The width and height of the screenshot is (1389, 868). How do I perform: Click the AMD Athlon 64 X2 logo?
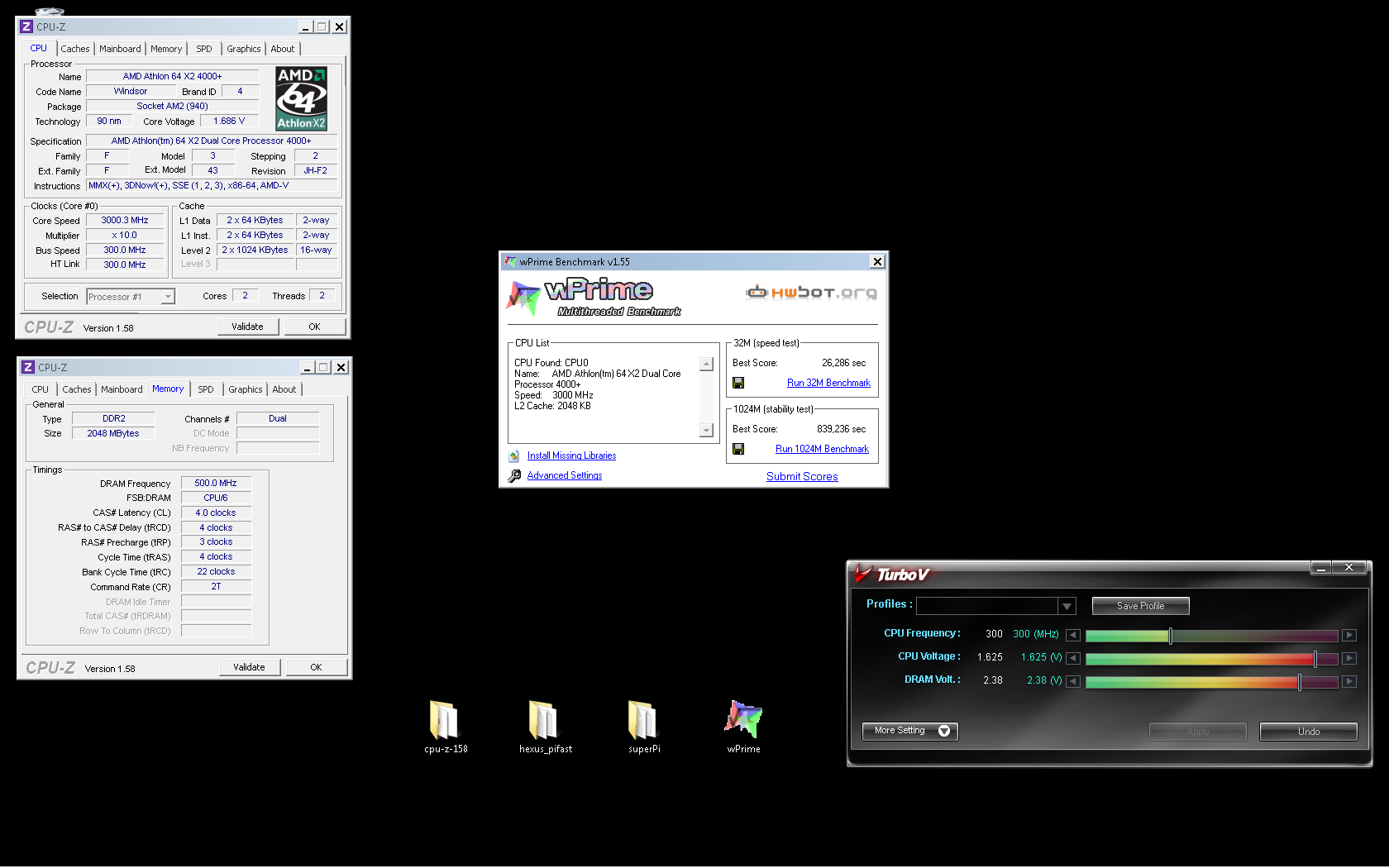pyautogui.click(x=301, y=98)
